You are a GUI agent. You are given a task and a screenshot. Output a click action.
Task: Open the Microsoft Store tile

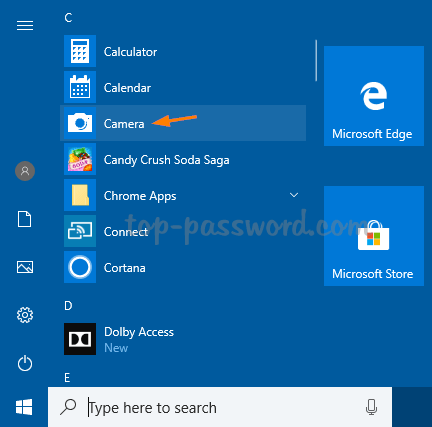pyautogui.click(x=374, y=236)
